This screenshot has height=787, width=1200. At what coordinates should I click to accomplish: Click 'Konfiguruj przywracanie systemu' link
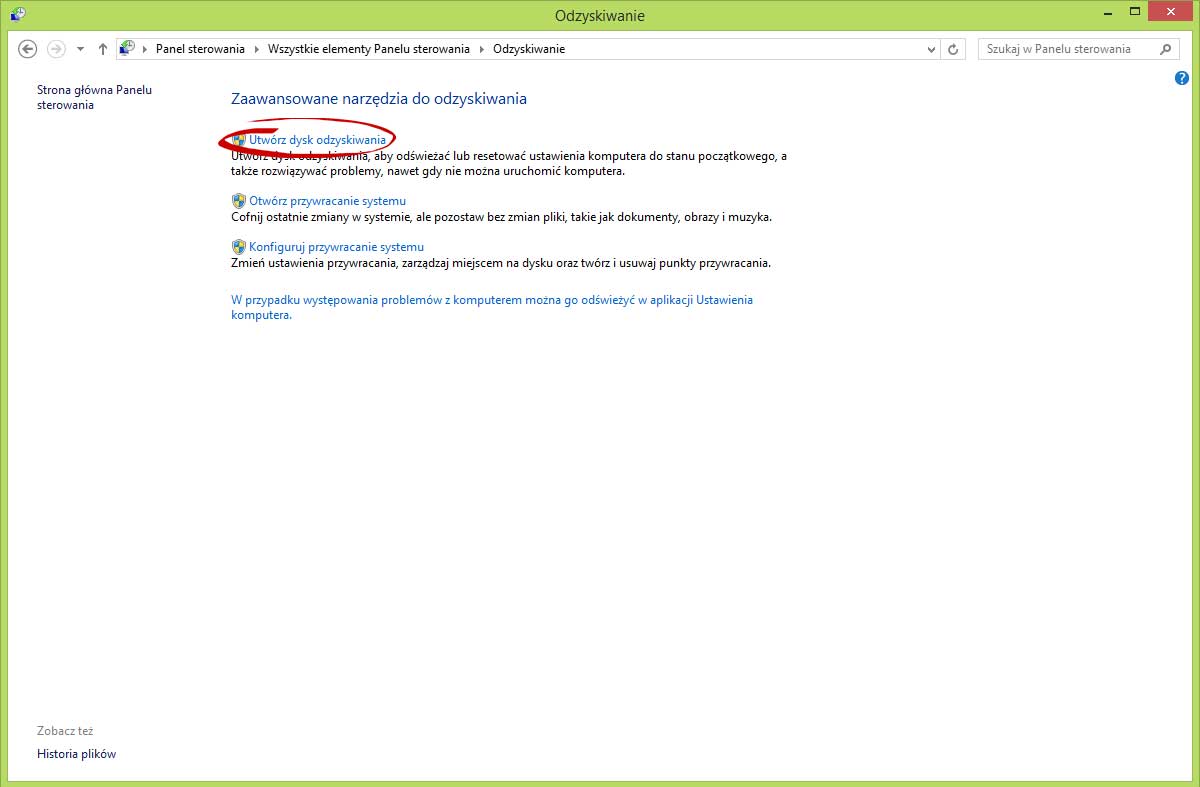[x=336, y=247]
